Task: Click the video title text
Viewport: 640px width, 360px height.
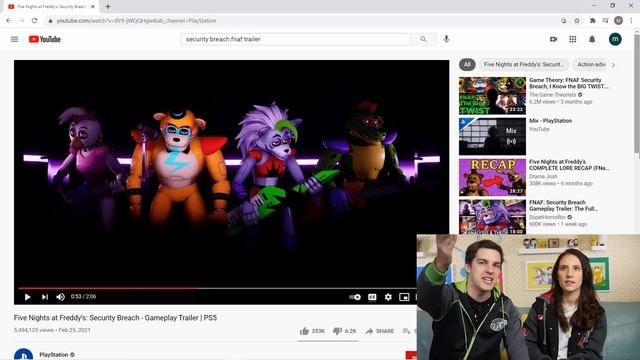Action: point(115,318)
